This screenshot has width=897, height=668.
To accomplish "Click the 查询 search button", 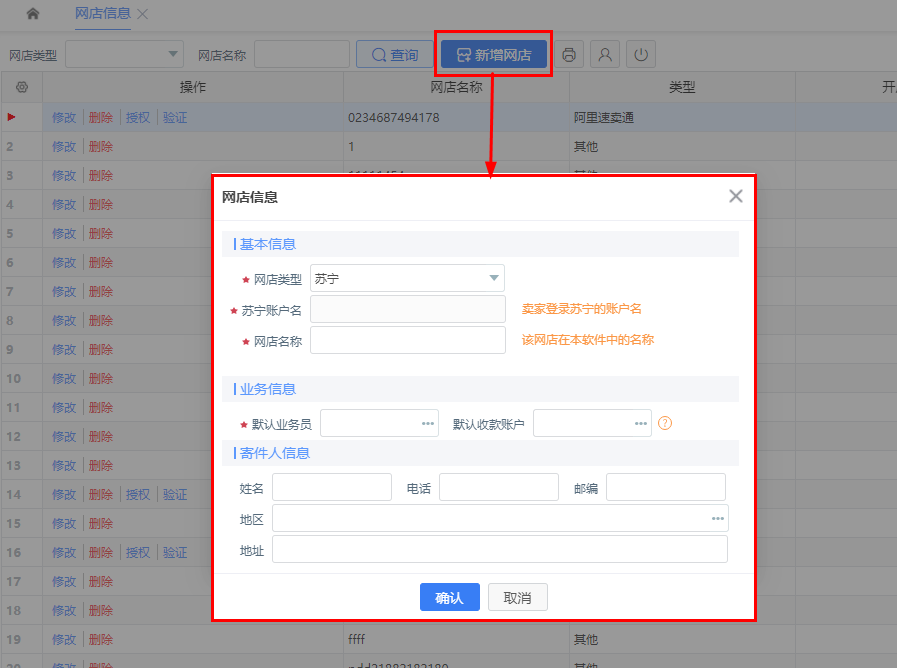I will 395,54.
